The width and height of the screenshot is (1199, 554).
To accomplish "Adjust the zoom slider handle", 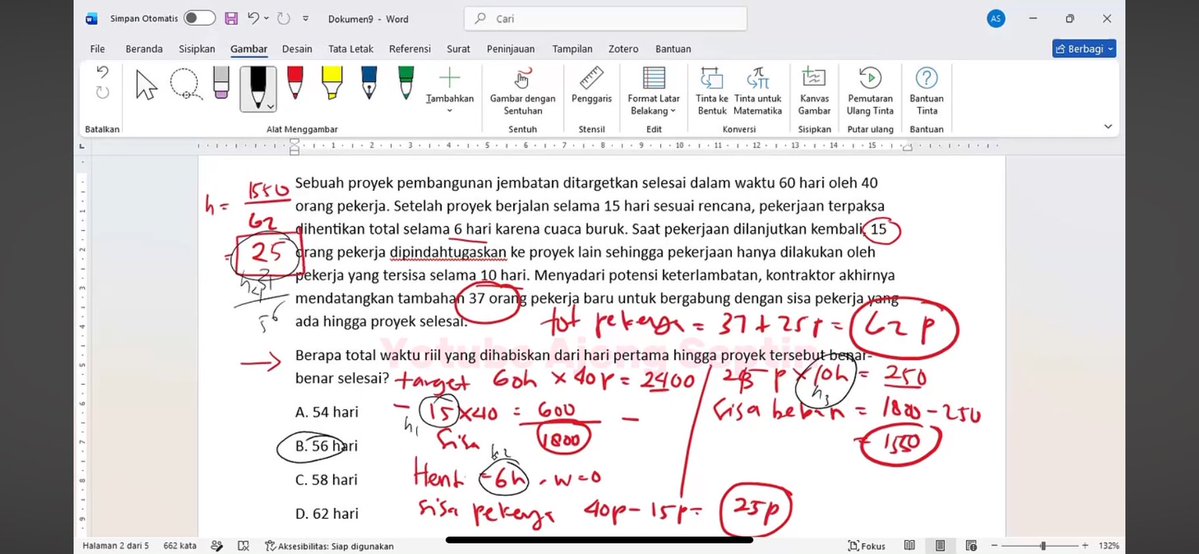I will tap(1044, 546).
